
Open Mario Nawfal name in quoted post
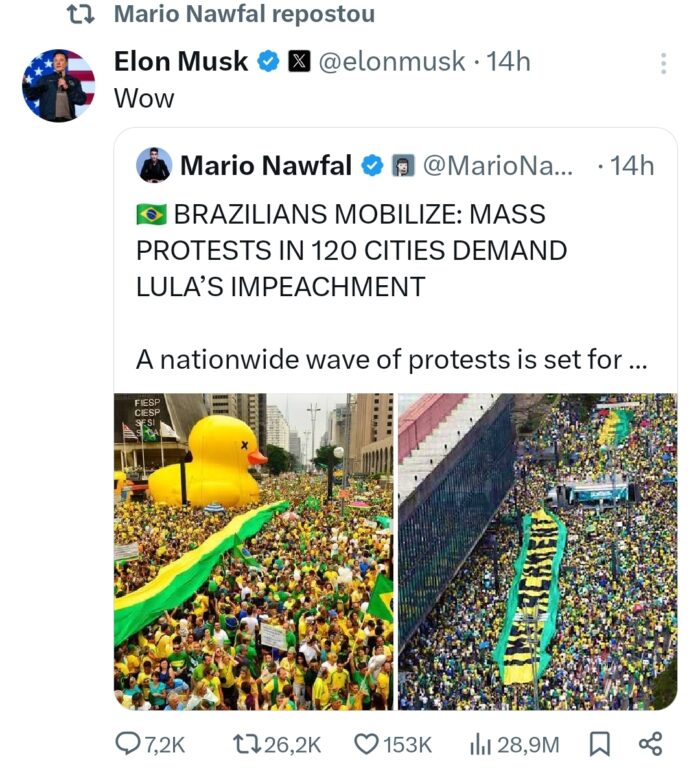point(265,166)
